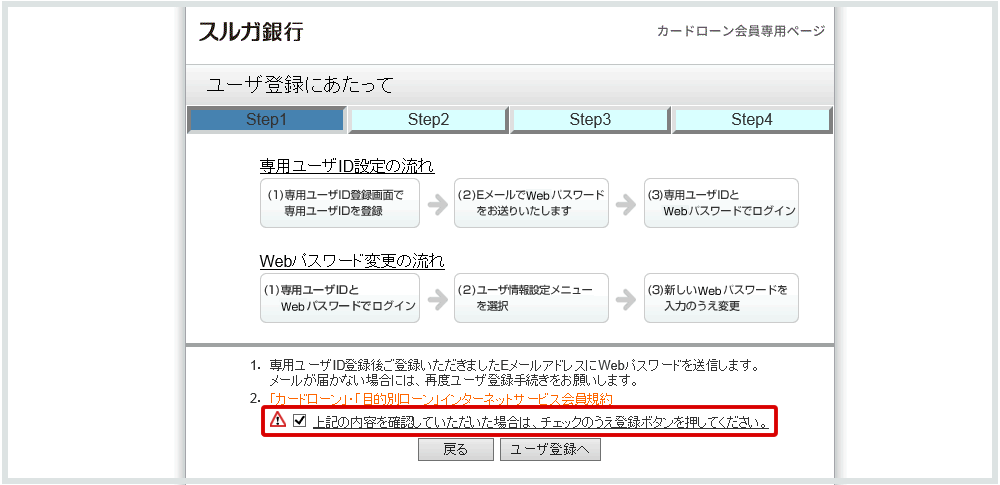Click box (2)EメールでWebパスワードをお送りいたします
Image resolution: width=1000 pixels, height=485 pixels.
tap(531, 203)
